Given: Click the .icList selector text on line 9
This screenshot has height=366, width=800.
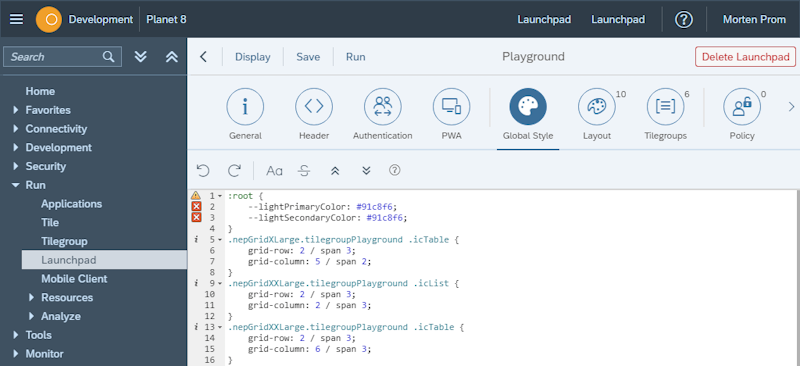Looking at the screenshot, I should tap(431, 283).
